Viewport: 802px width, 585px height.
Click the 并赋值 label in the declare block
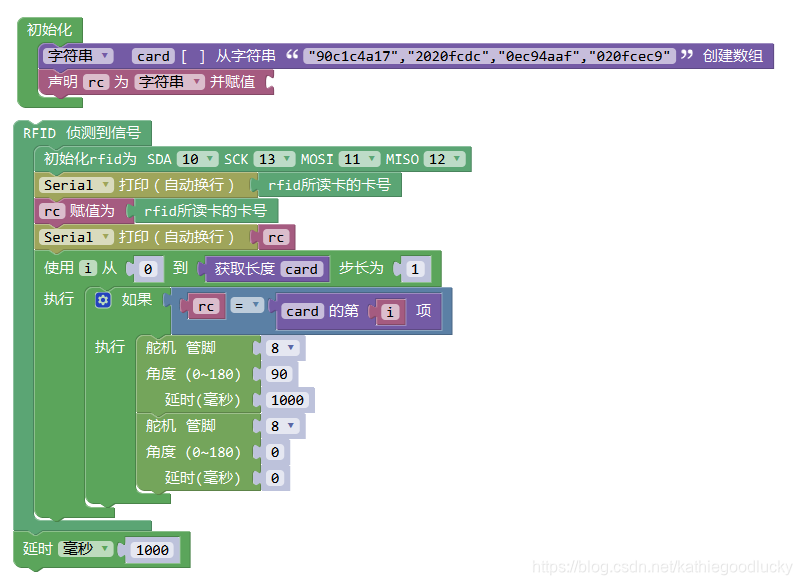click(x=232, y=82)
